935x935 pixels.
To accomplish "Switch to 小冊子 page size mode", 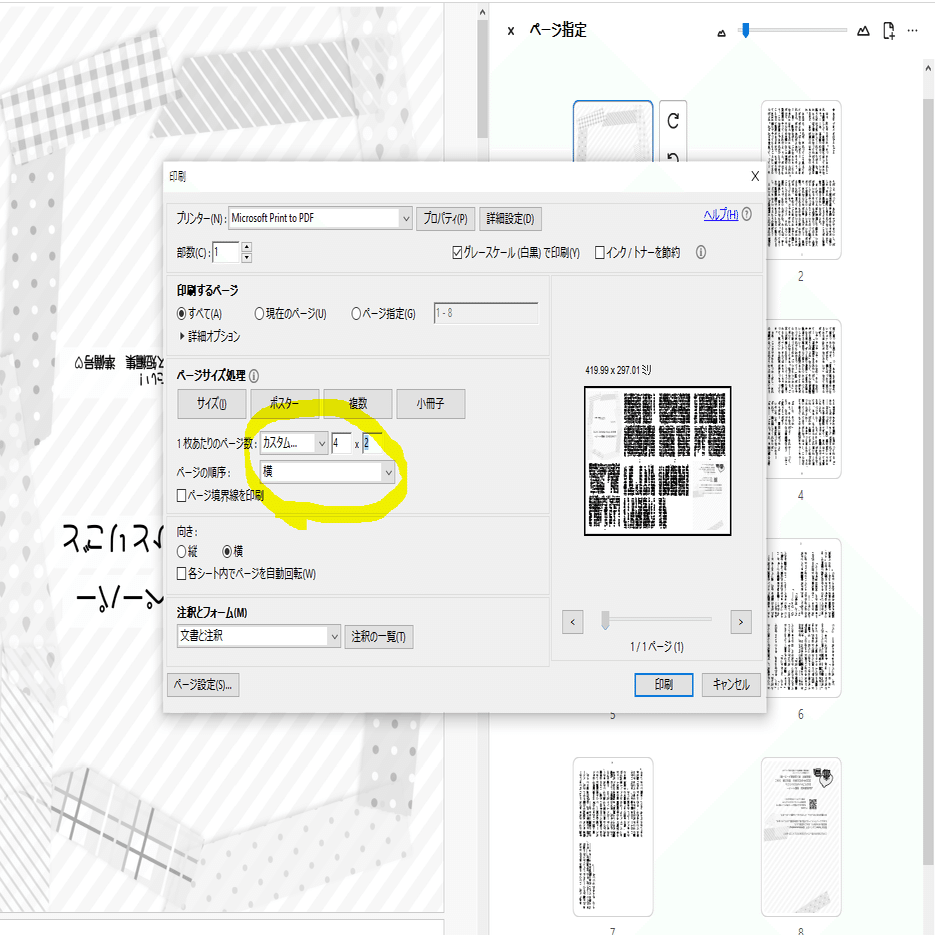I will click(430, 404).
